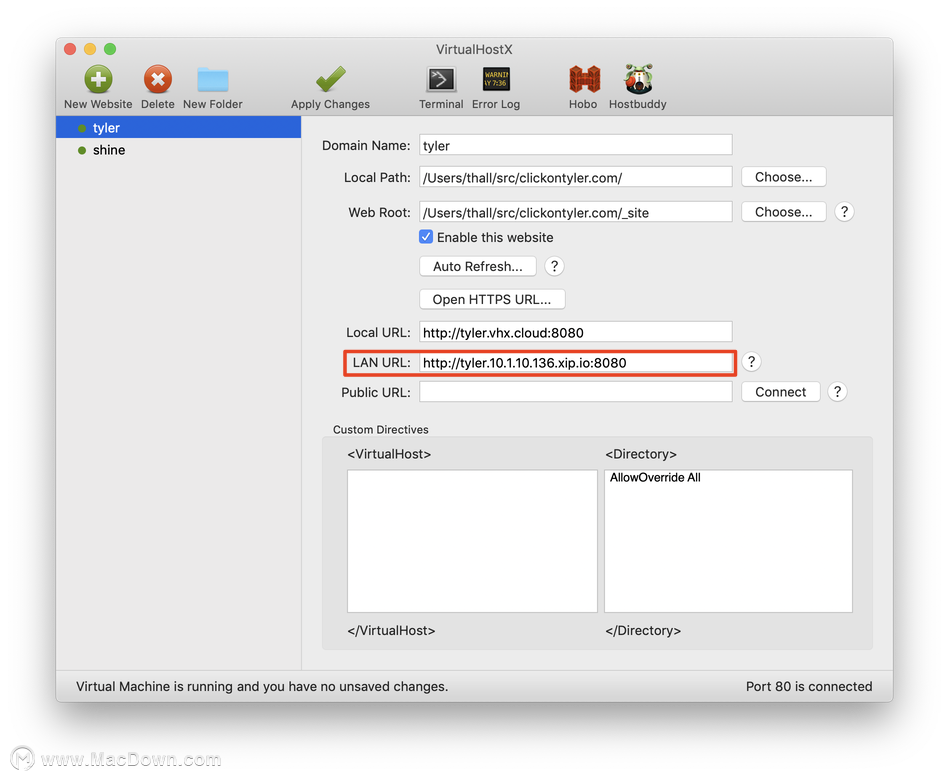The height and width of the screenshot is (776, 949).
Task: Click the "Virtual Machine is running" status message
Action: coord(262,686)
